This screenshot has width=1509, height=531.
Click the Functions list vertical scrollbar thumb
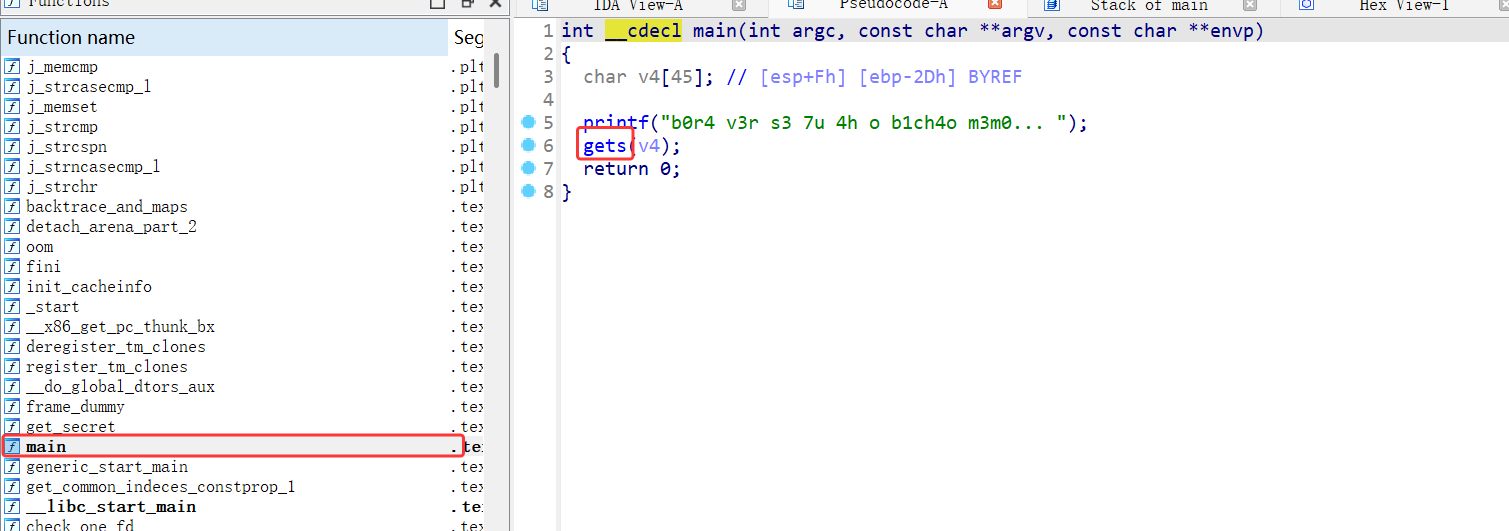click(x=496, y=70)
